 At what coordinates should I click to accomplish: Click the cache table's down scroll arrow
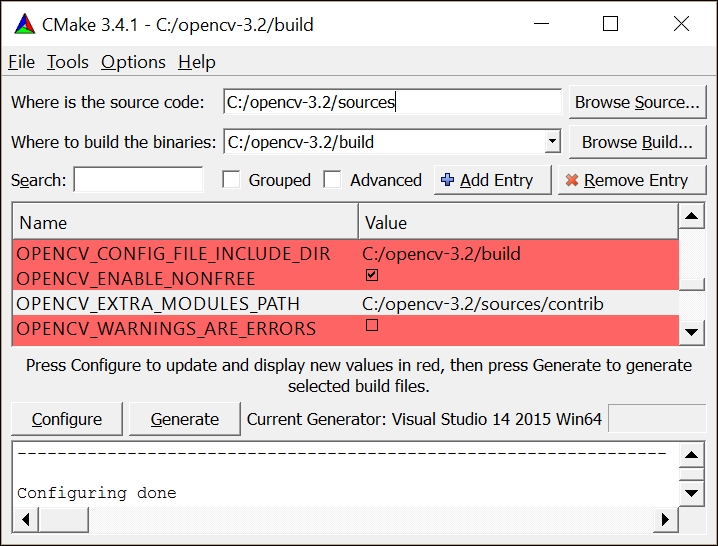pos(691,332)
